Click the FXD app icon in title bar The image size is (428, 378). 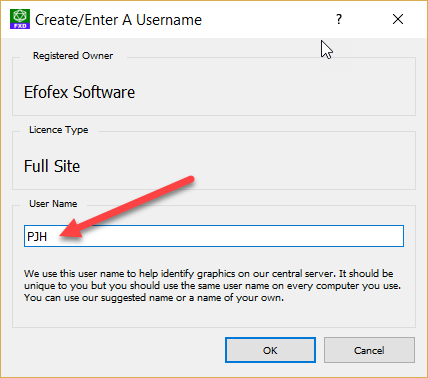(x=20, y=19)
